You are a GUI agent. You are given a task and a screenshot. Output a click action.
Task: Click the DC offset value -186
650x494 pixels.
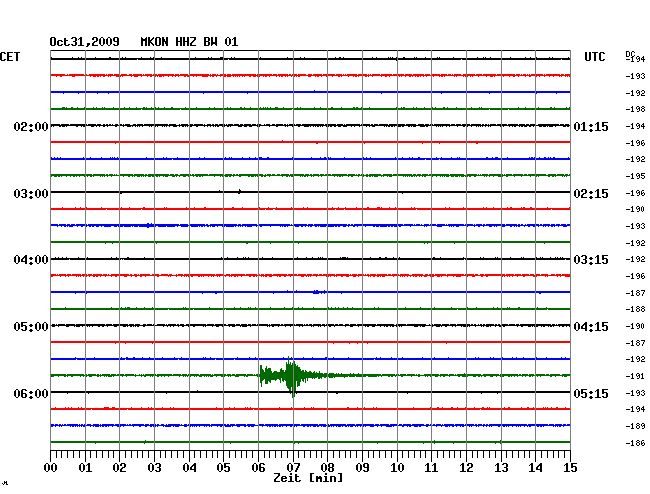[635, 443]
